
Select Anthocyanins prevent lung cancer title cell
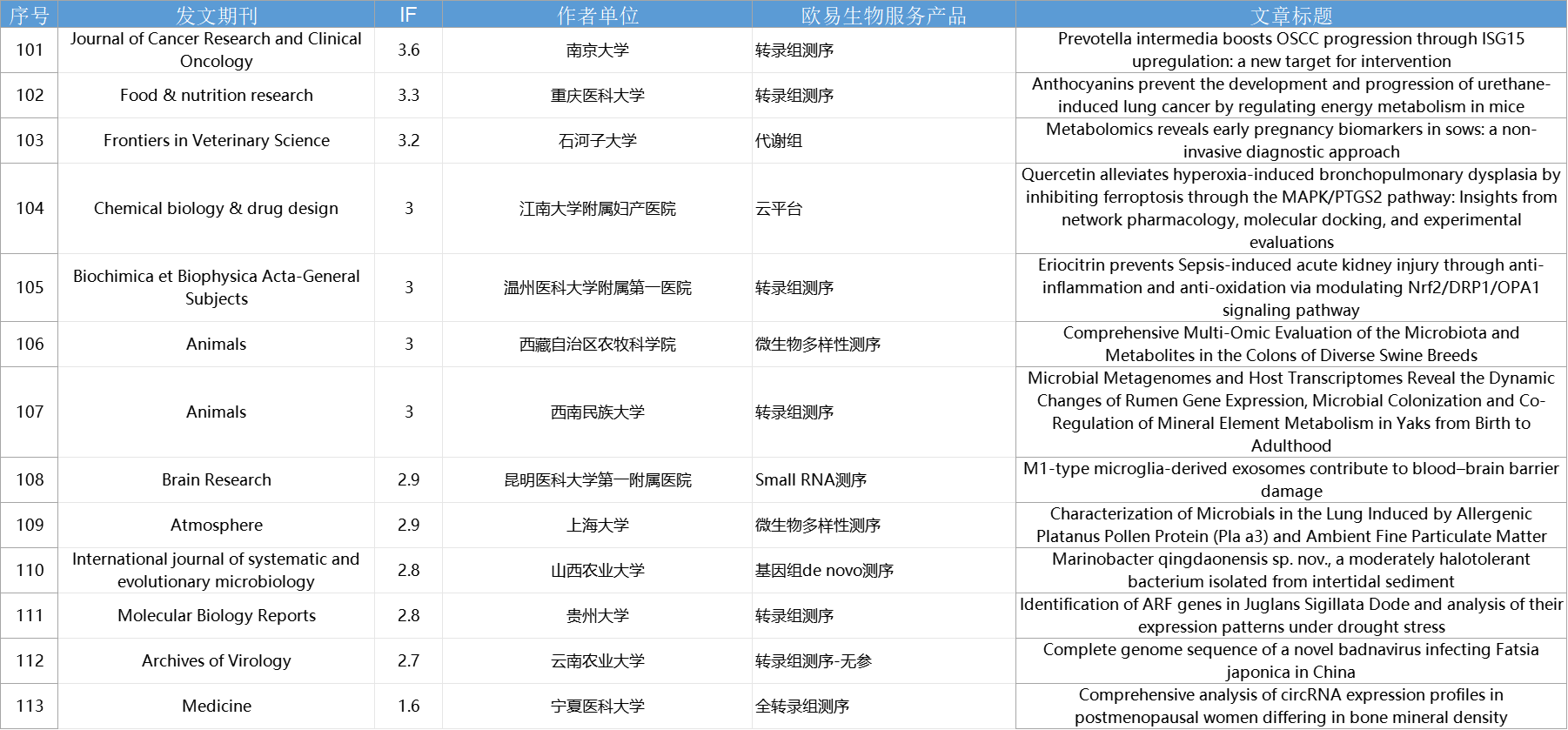(1291, 96)
